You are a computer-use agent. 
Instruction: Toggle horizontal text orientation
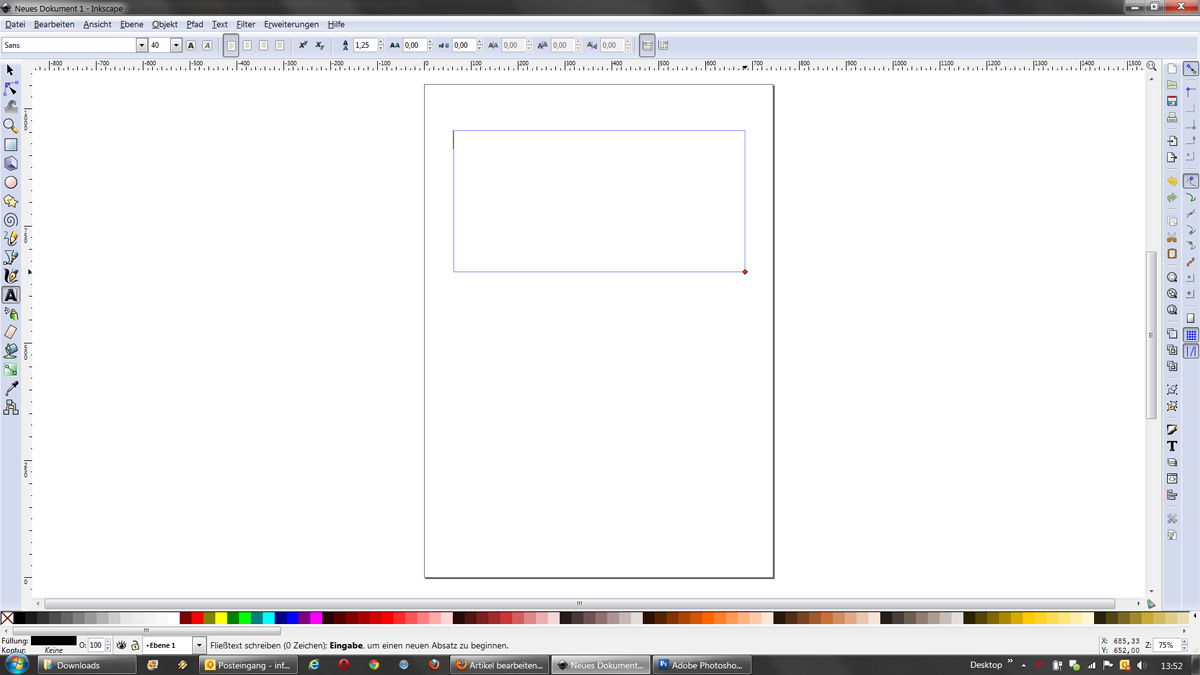click(x=647, y=45)
